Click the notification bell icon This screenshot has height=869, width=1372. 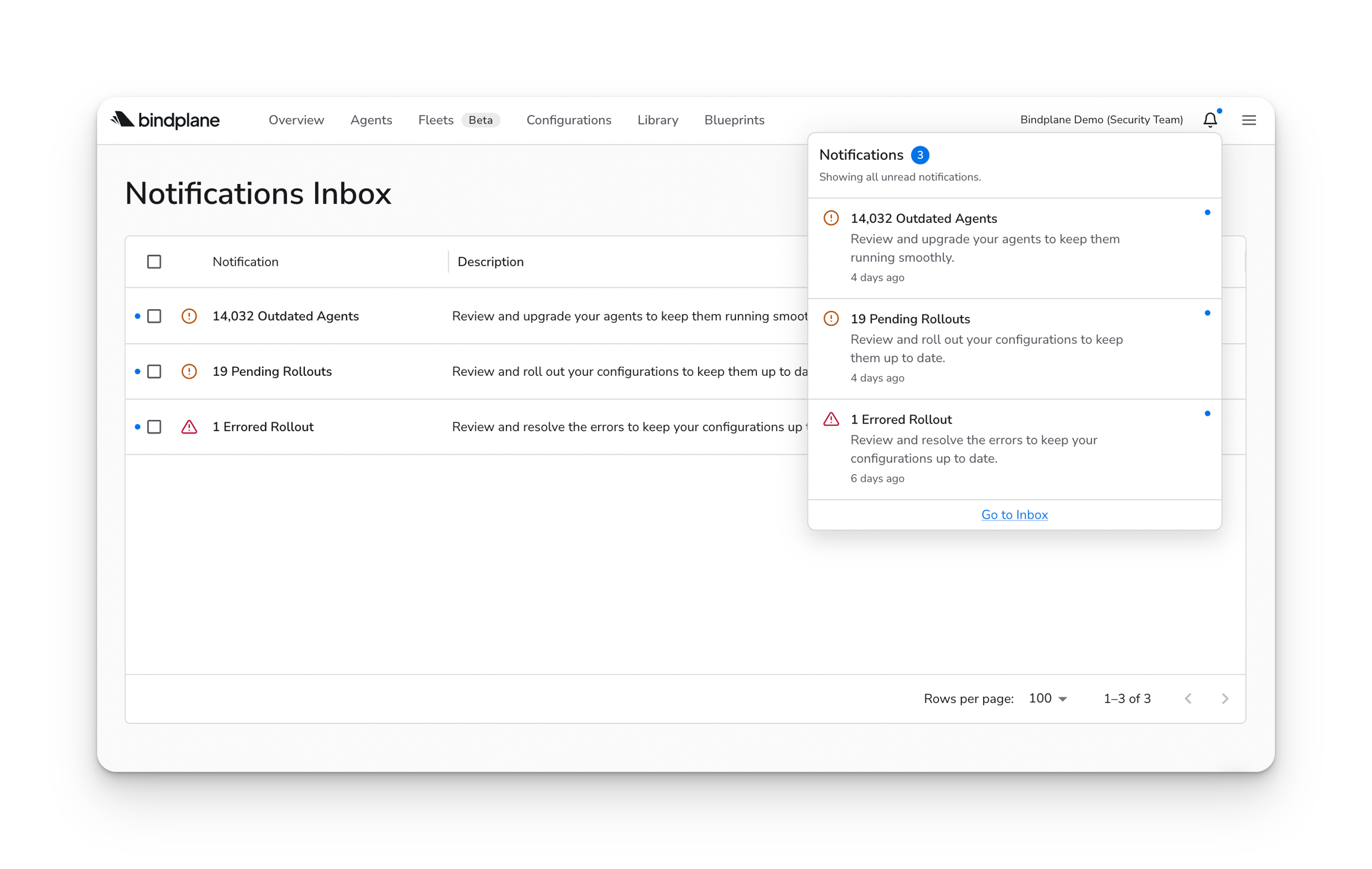[1210, 120]
